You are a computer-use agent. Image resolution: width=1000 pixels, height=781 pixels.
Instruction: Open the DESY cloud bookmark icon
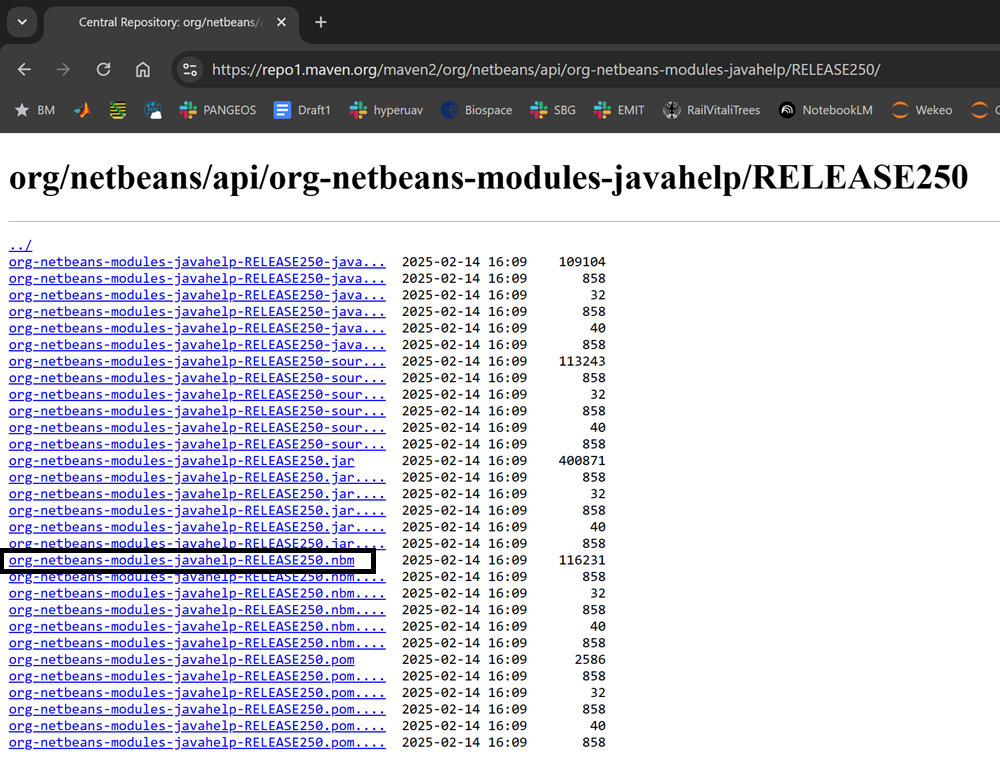pyautogui.click(x=153, y=110)
